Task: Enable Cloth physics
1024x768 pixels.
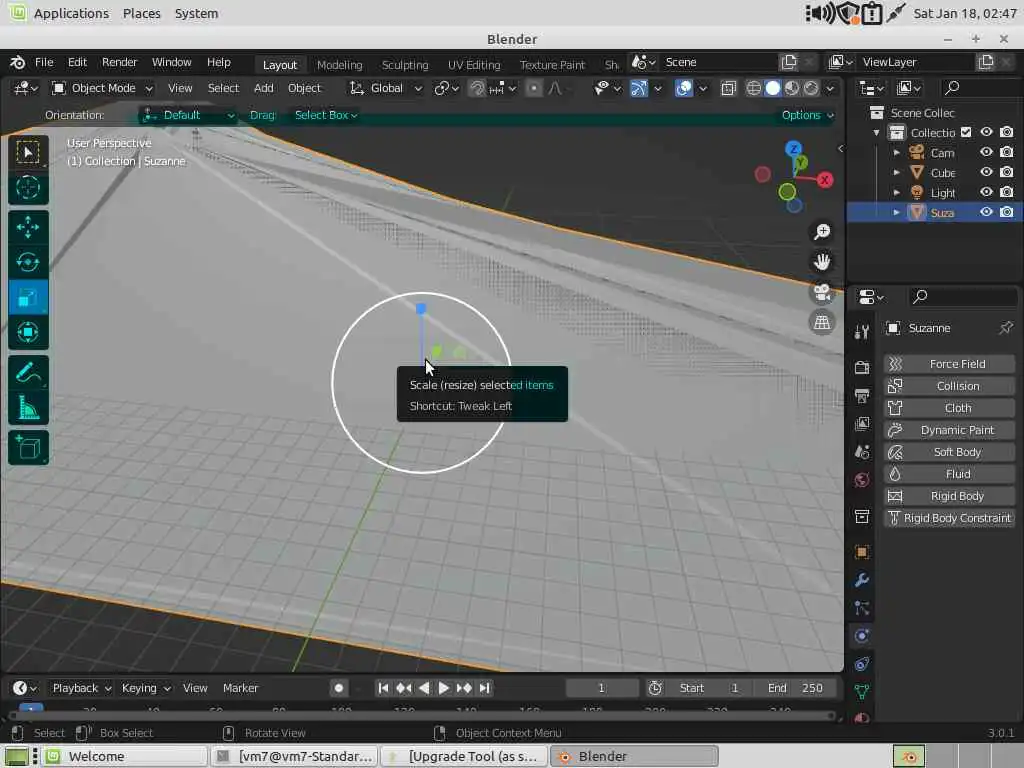Action: [949, 408]
